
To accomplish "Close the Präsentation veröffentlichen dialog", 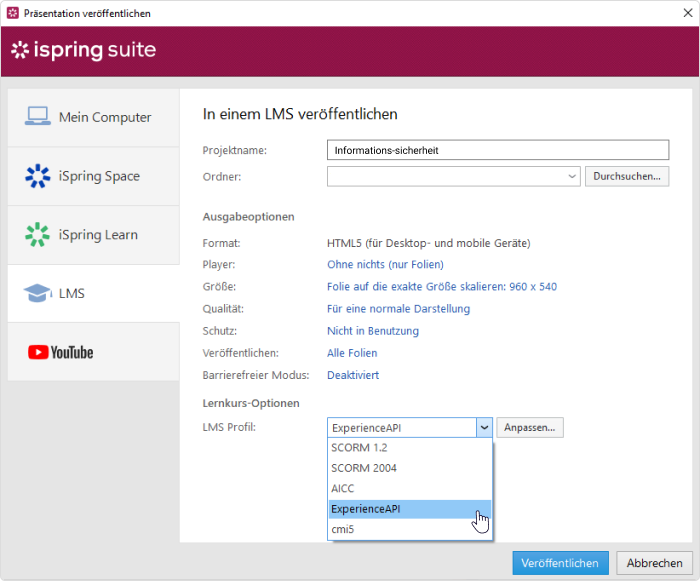I will pyautogui.click(x=688, y=13).
